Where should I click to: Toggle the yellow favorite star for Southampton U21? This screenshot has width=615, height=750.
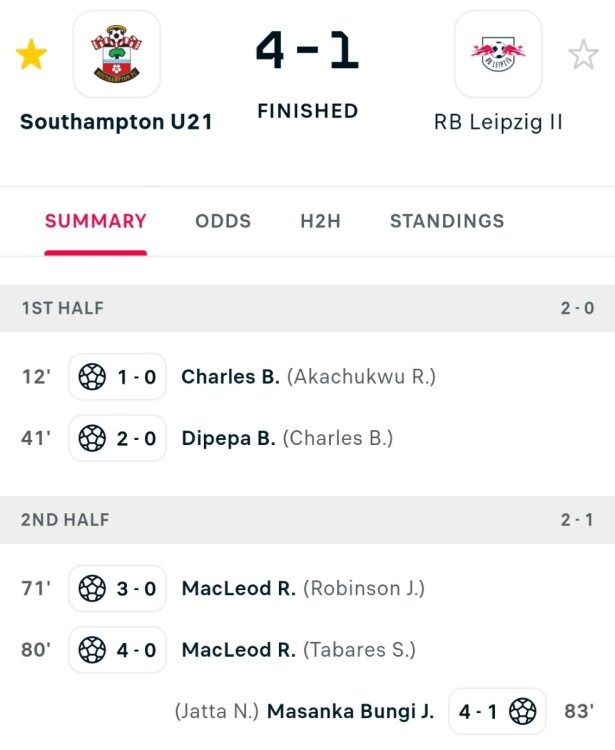[31, 55]
